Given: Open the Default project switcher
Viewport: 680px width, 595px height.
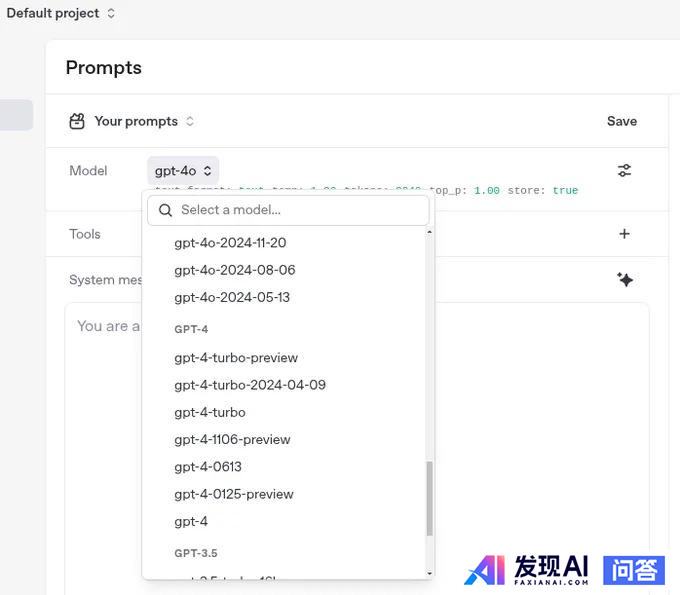Looking at the screenshot, I should (61, 13).
